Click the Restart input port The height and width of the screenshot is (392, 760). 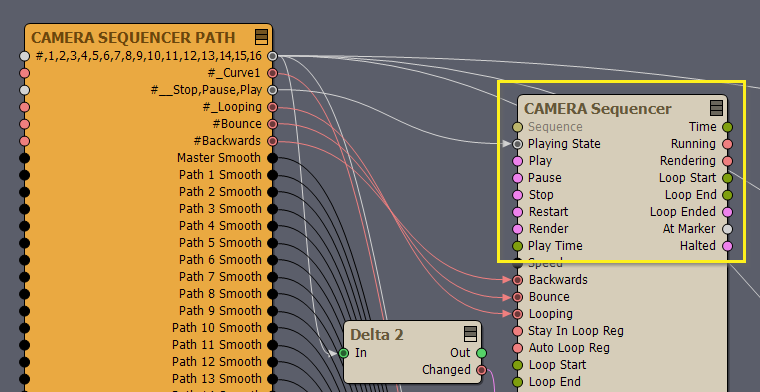518,212
